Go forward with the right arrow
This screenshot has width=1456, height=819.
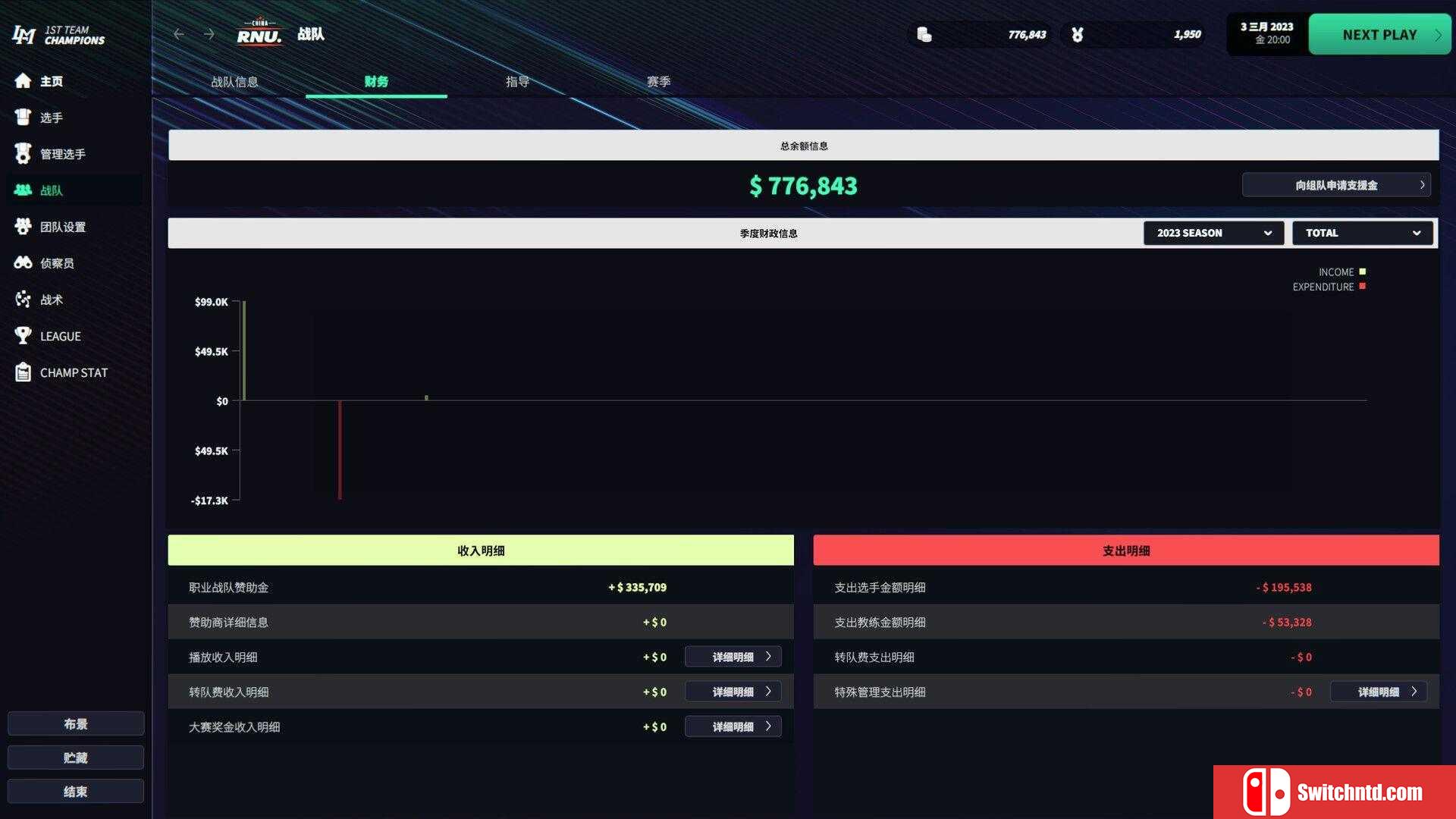click(x=209, y=34)
